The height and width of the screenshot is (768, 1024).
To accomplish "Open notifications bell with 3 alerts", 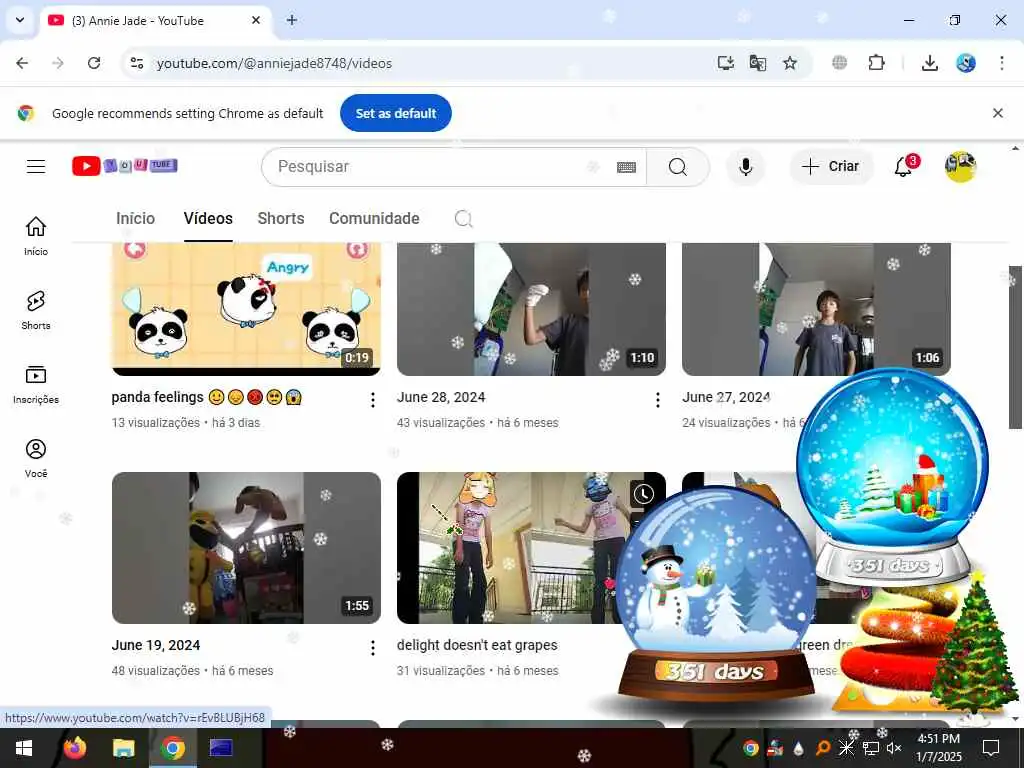I will click(904, 166).
